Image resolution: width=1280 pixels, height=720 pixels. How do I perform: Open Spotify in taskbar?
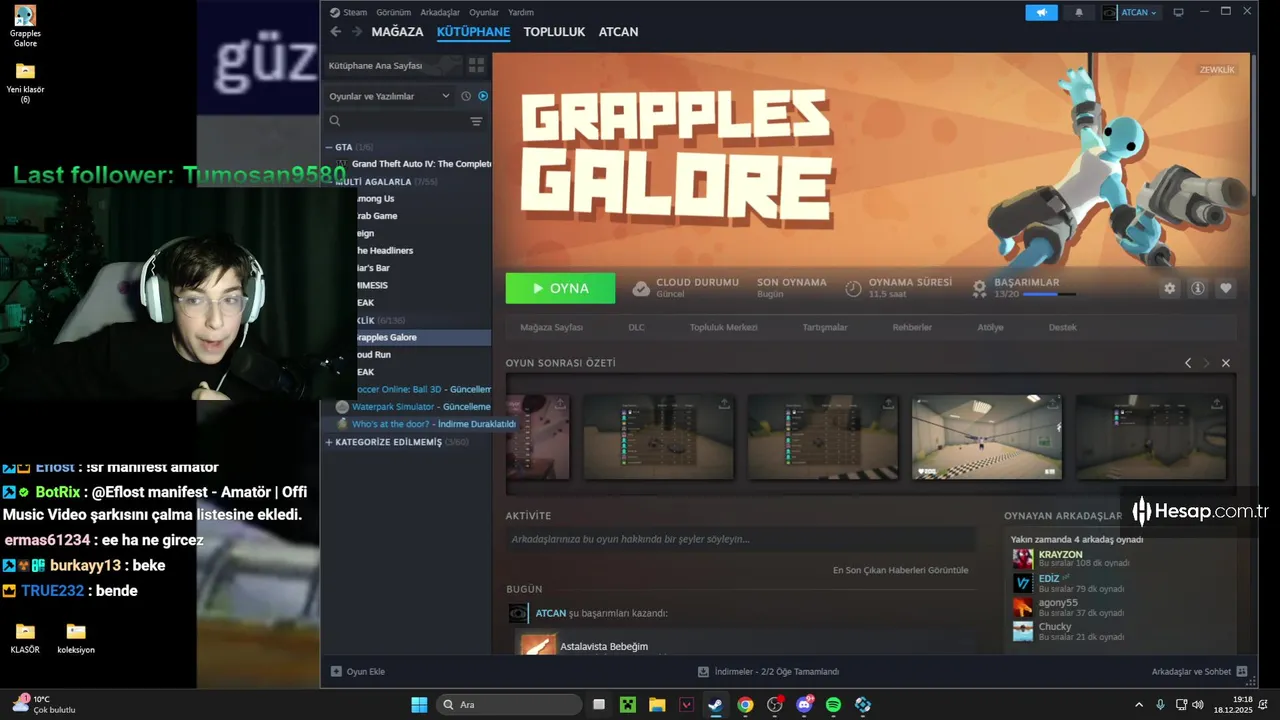833,704
